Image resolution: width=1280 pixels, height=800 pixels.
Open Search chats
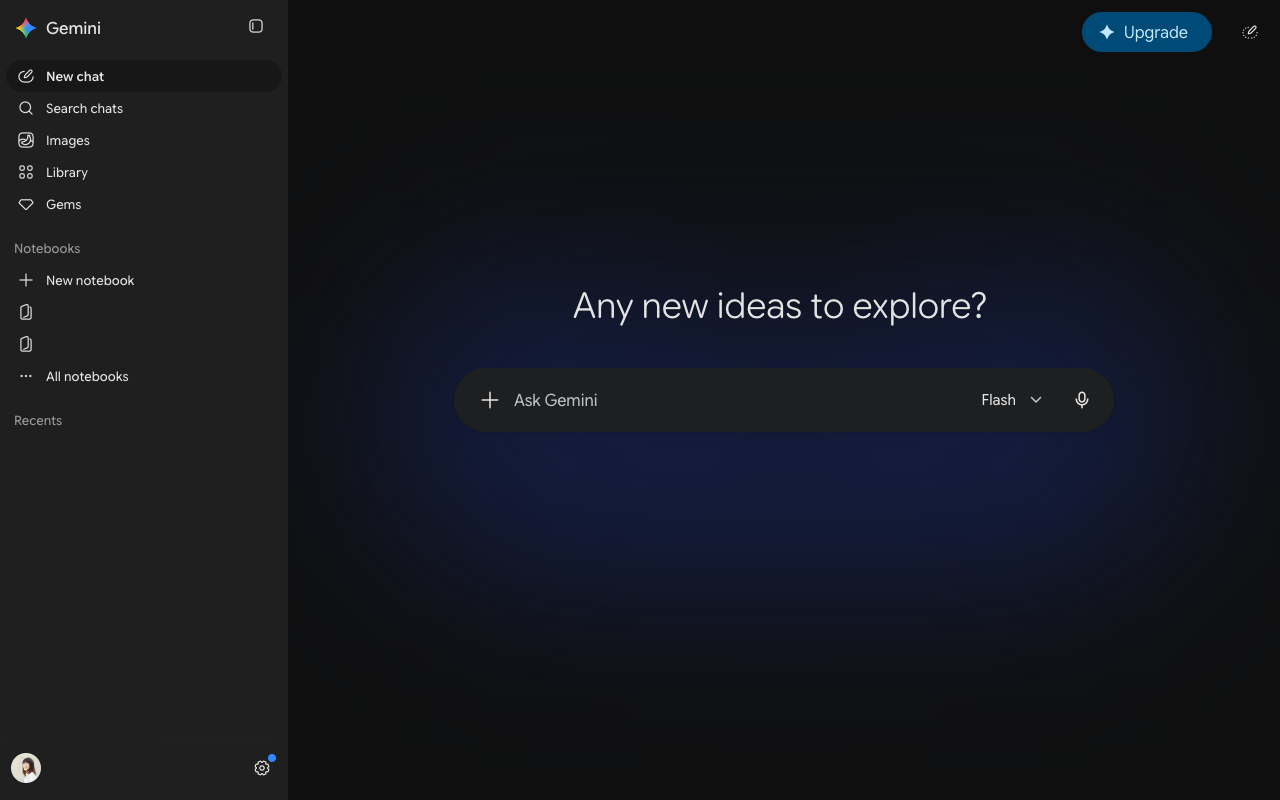pyautogui.click(x=144, y=108)
